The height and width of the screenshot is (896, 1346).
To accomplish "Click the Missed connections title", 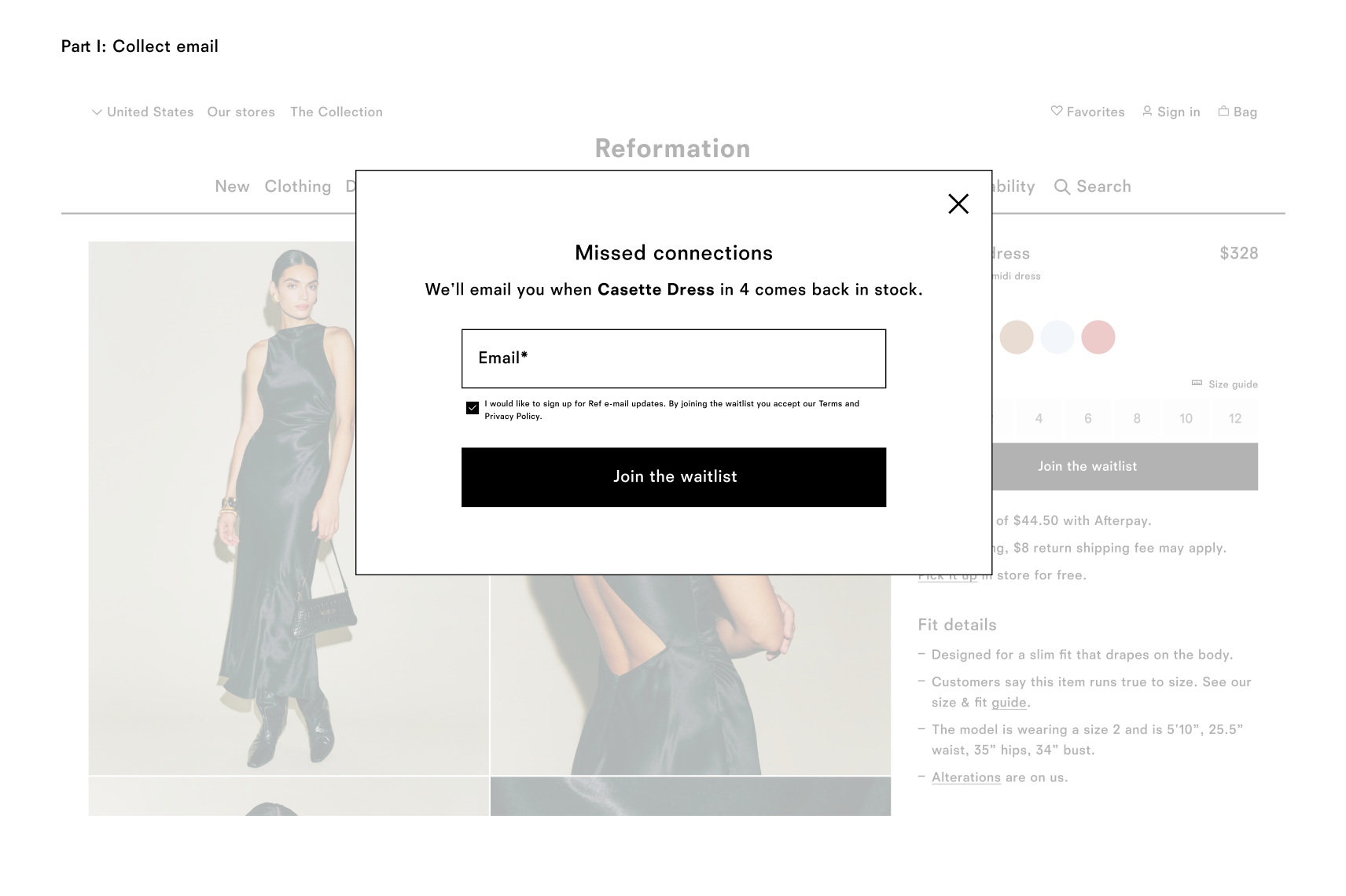I will pyautogui.click(x=673, y=252).
